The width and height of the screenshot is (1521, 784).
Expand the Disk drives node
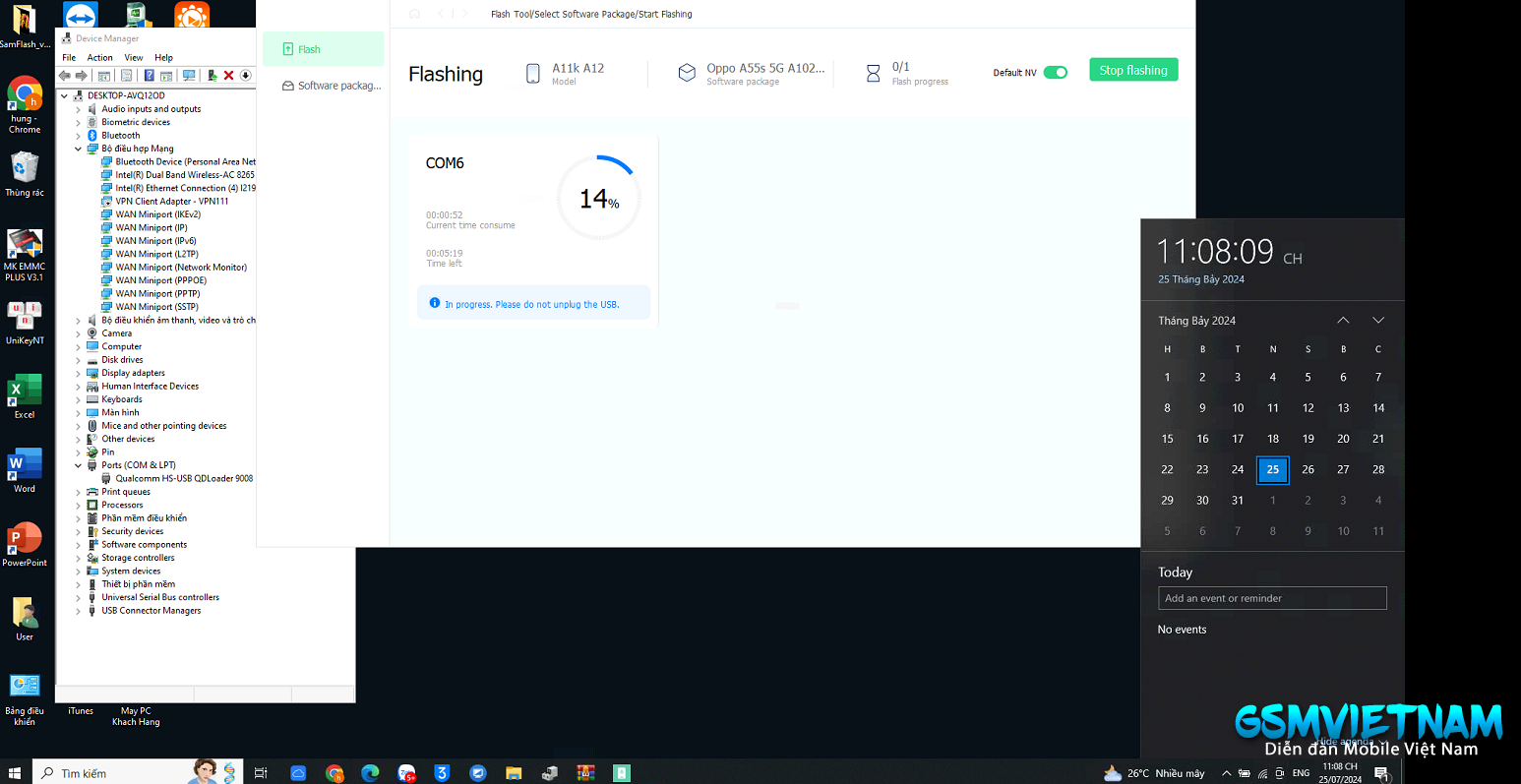pyautogui.click(x=79, y=360)
